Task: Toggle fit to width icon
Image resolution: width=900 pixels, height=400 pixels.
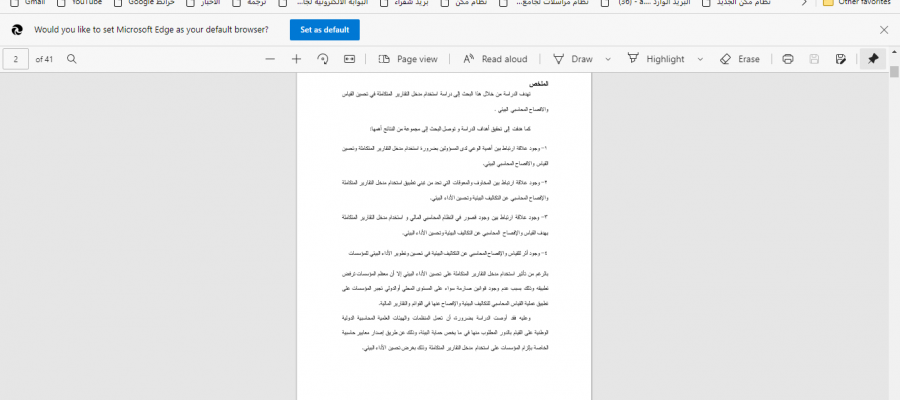Action: (349, 59)
